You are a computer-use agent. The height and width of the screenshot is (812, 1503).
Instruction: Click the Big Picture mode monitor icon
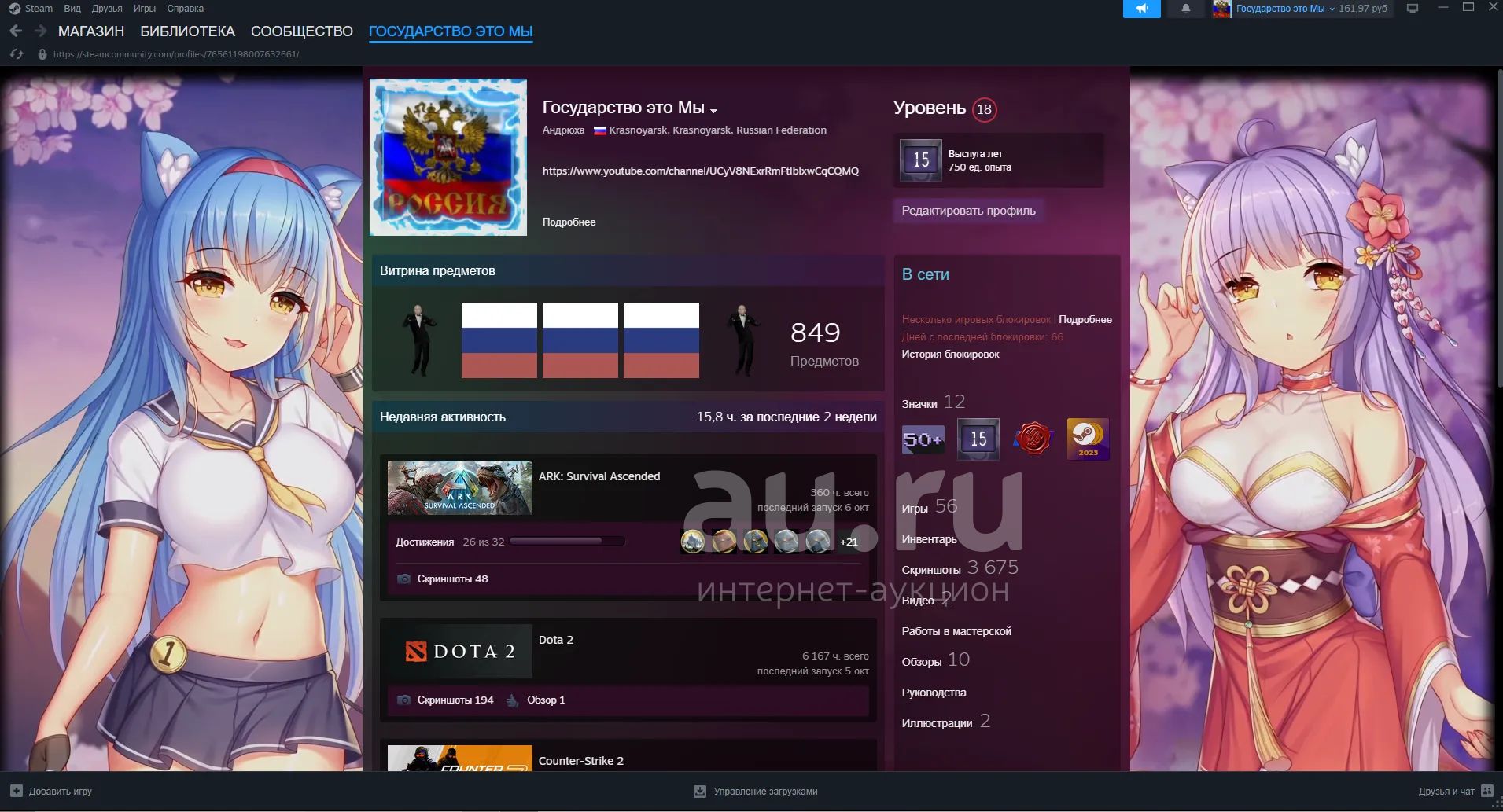pos(1413,9)
